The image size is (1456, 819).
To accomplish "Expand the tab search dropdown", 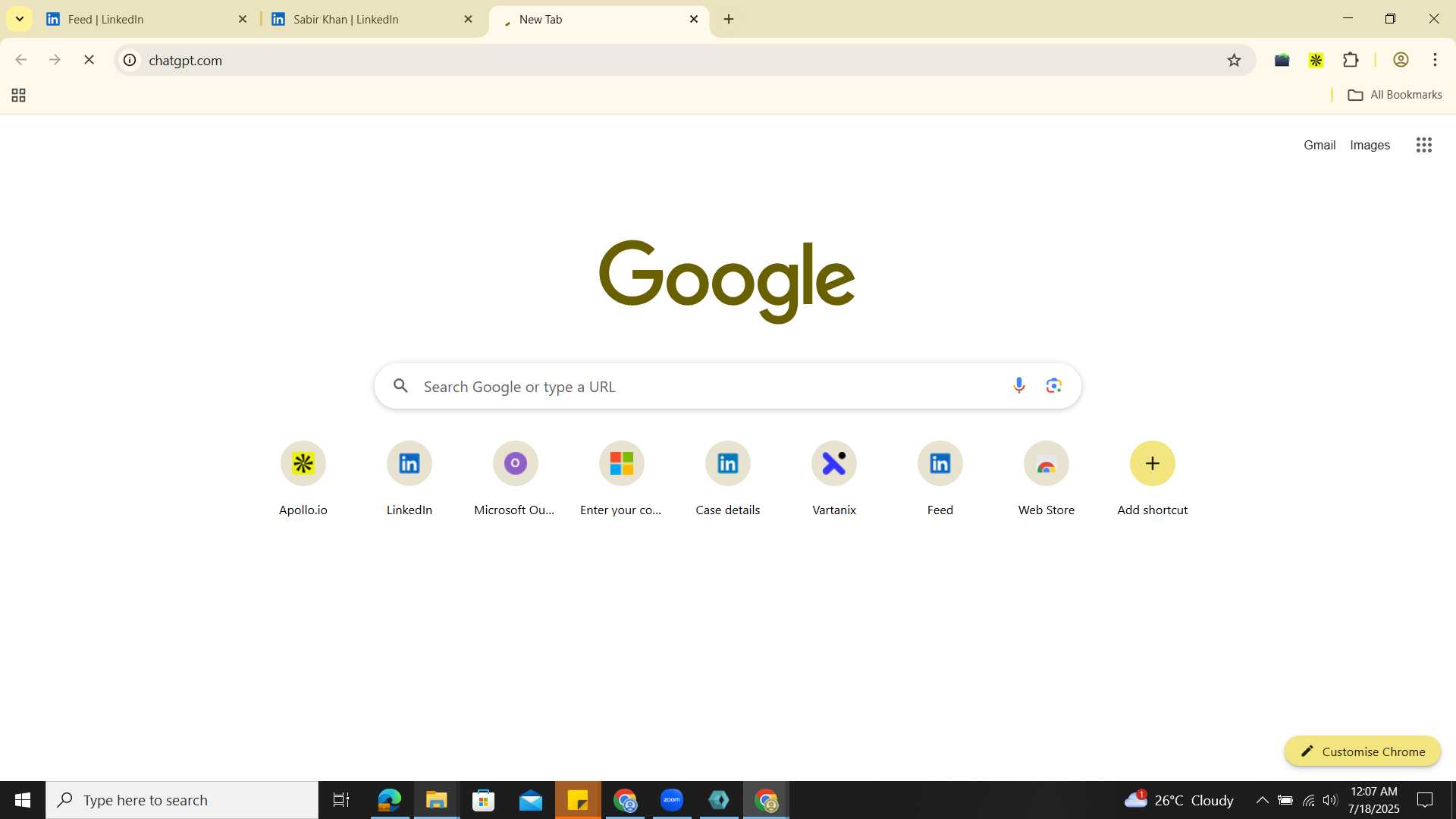I will (20, 19).
